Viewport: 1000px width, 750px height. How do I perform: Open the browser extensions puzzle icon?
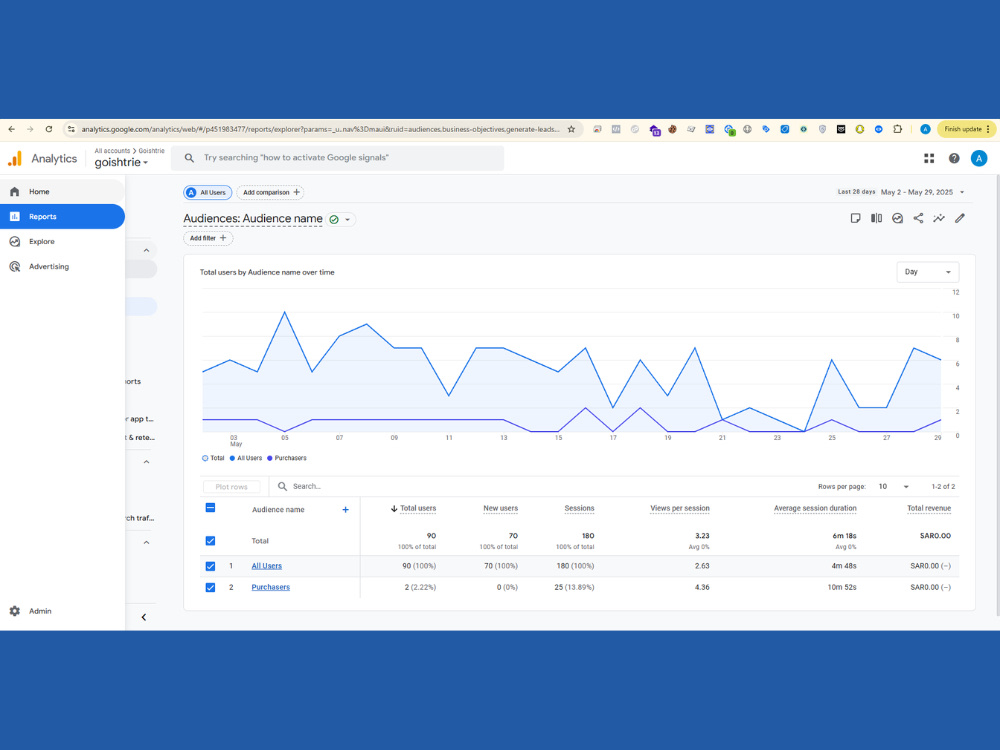pos(897,129)
